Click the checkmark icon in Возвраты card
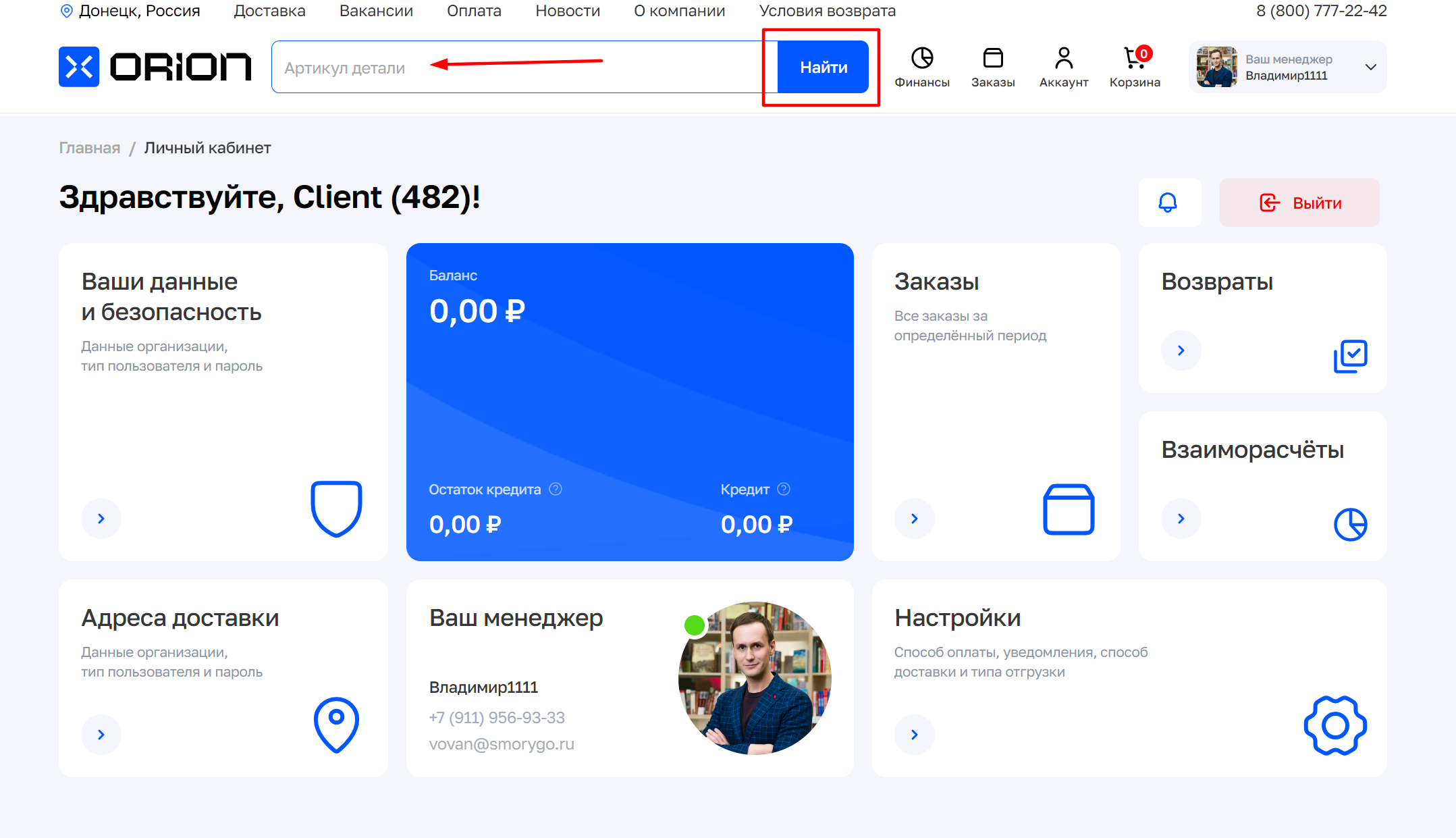 1350,356
